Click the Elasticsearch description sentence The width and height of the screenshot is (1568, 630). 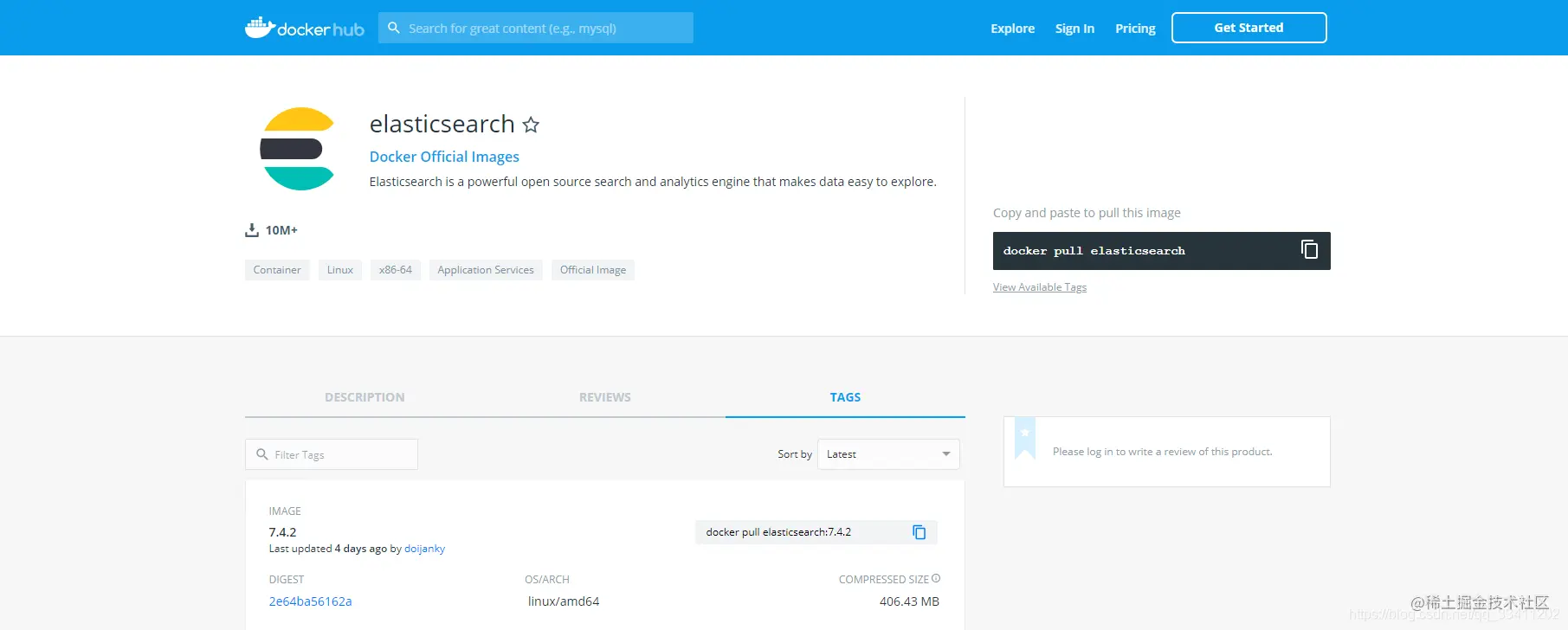coord(653,182)
